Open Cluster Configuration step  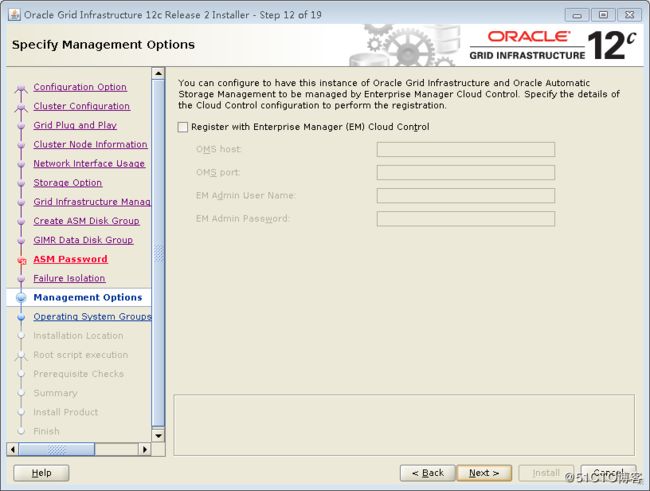tap(82, 106)
